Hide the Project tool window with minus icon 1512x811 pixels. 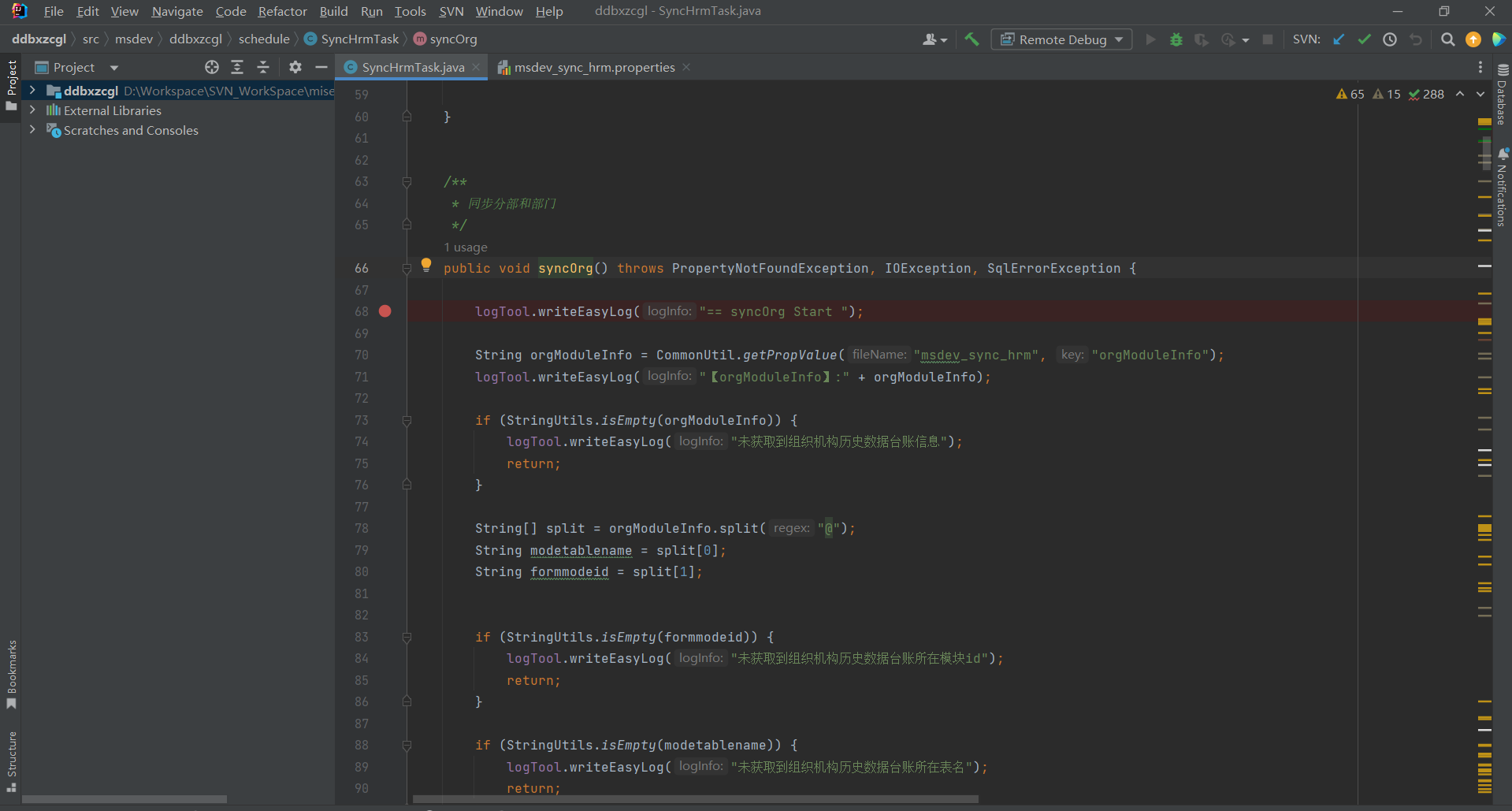click(321, 67)
